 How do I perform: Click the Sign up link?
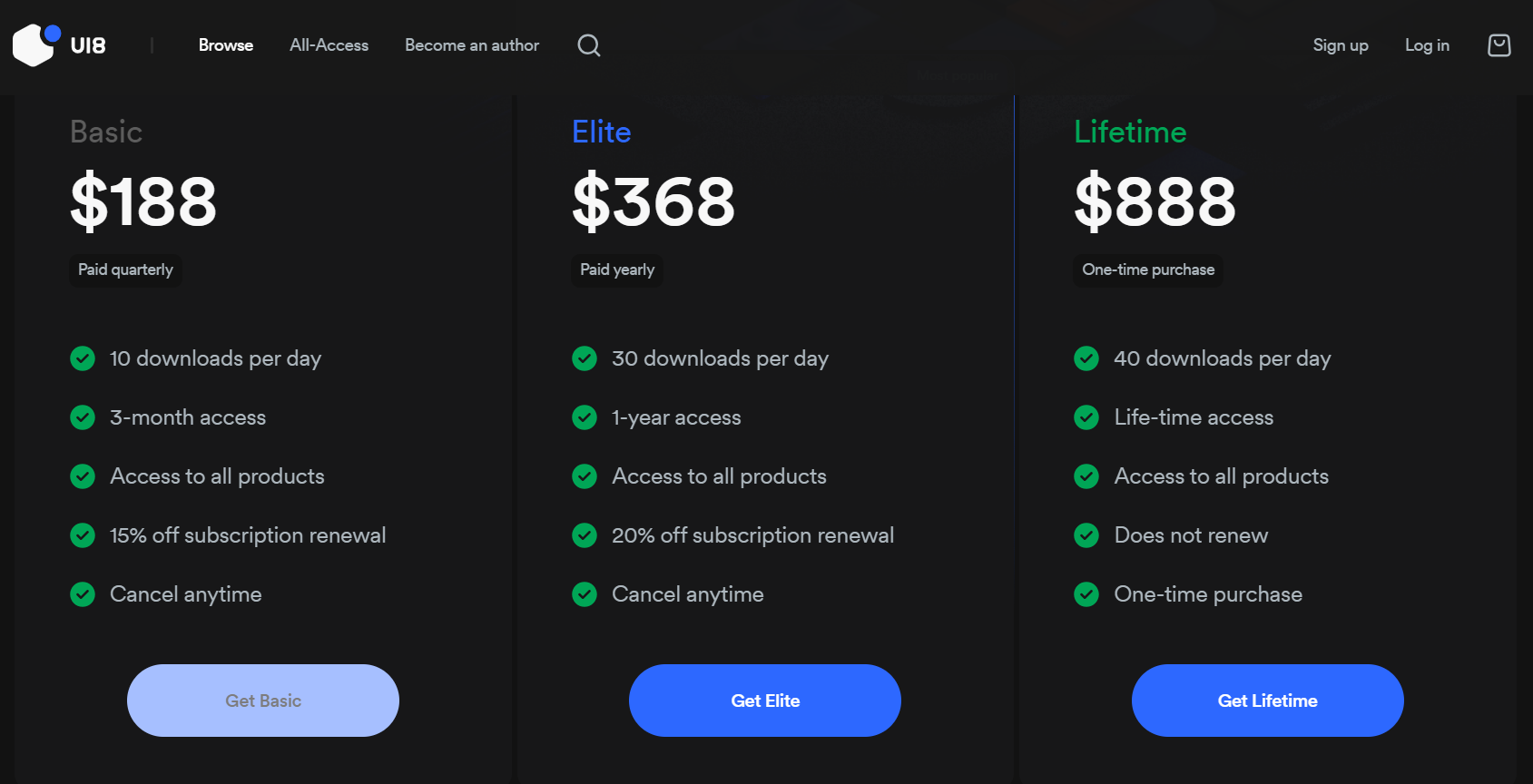pos(1341,45)
